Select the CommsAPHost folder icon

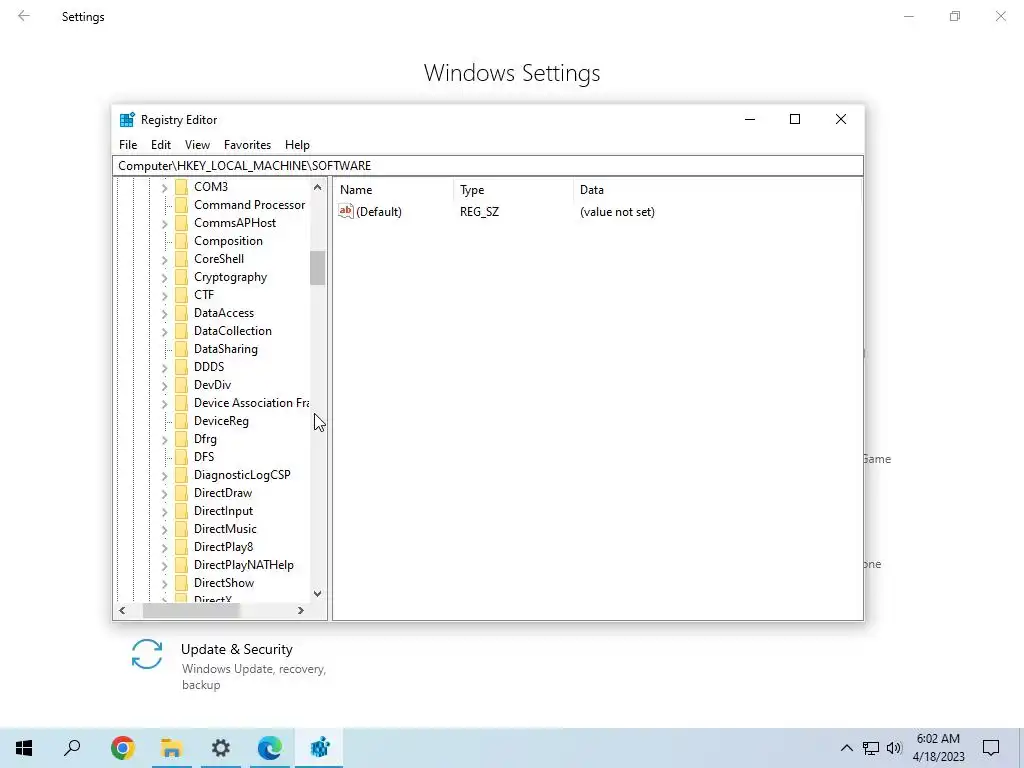[x=182, y=223]
